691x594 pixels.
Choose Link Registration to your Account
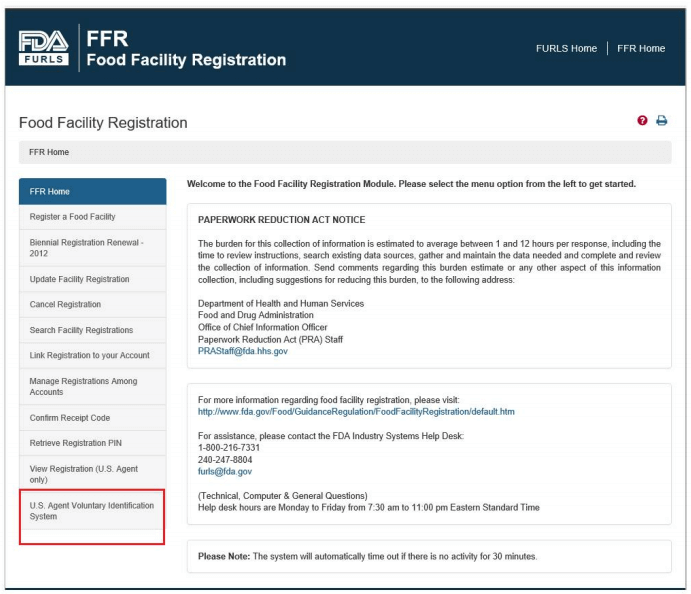(93, 355)
